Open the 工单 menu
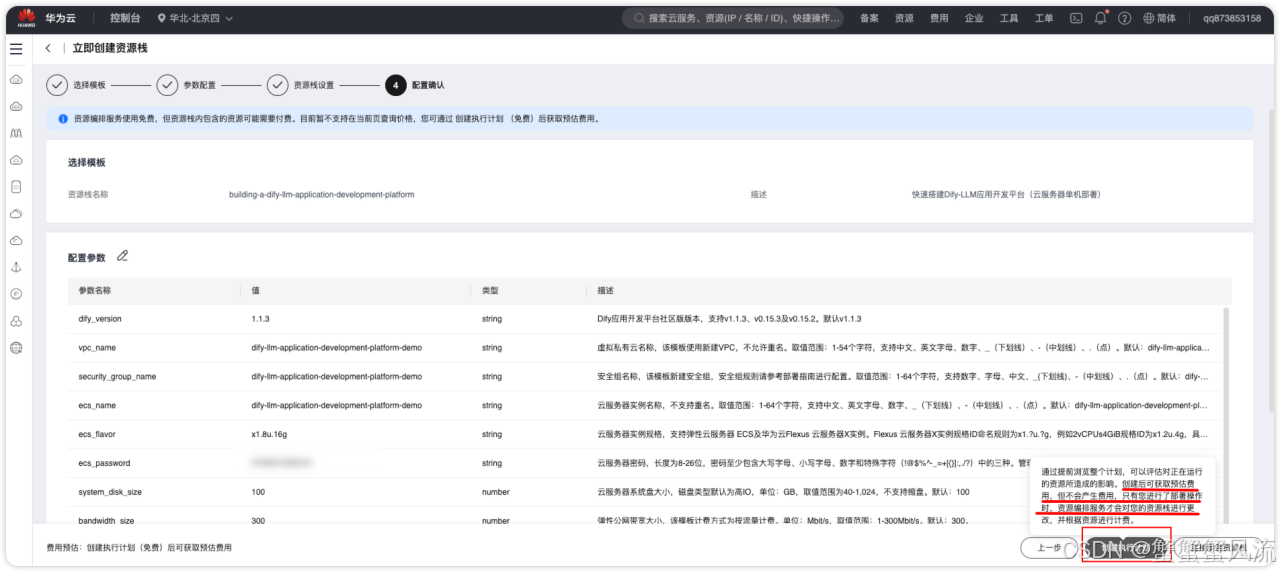 coord(1044,18)
